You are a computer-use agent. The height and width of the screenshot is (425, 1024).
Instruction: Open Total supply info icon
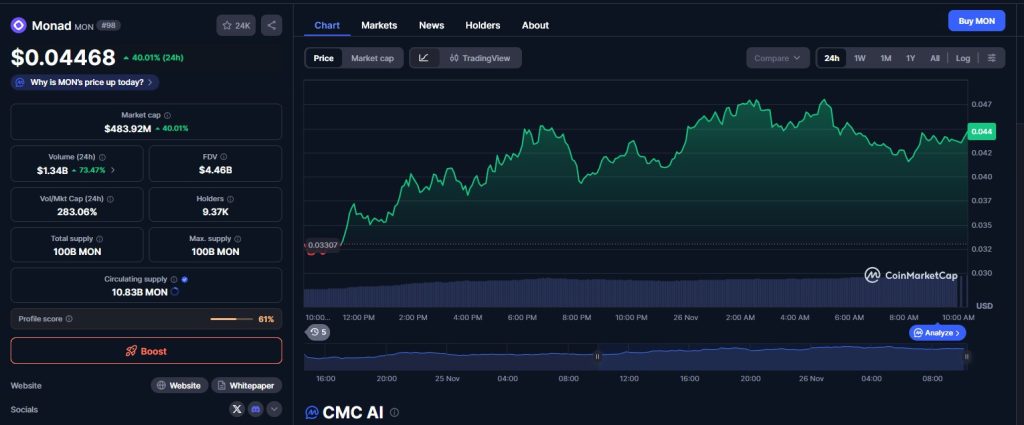[99, 239]
